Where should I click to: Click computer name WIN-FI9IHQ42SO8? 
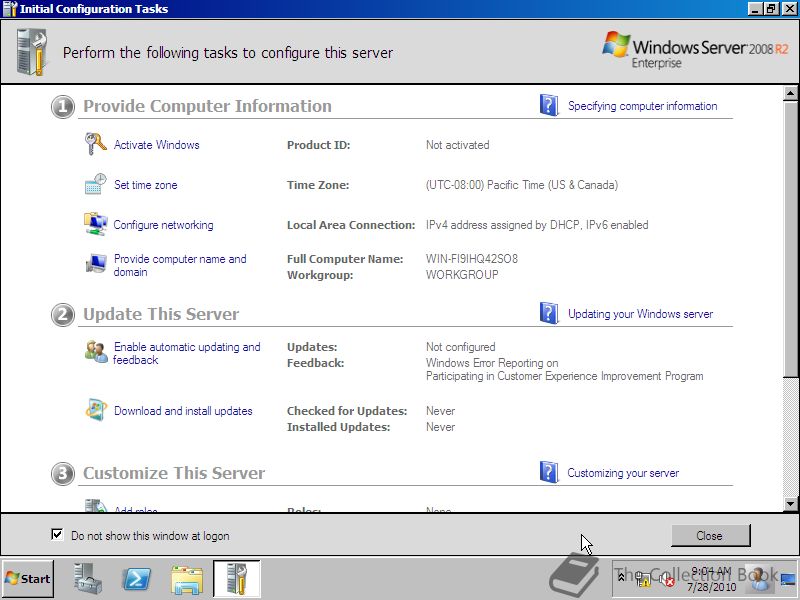(472, 259)
